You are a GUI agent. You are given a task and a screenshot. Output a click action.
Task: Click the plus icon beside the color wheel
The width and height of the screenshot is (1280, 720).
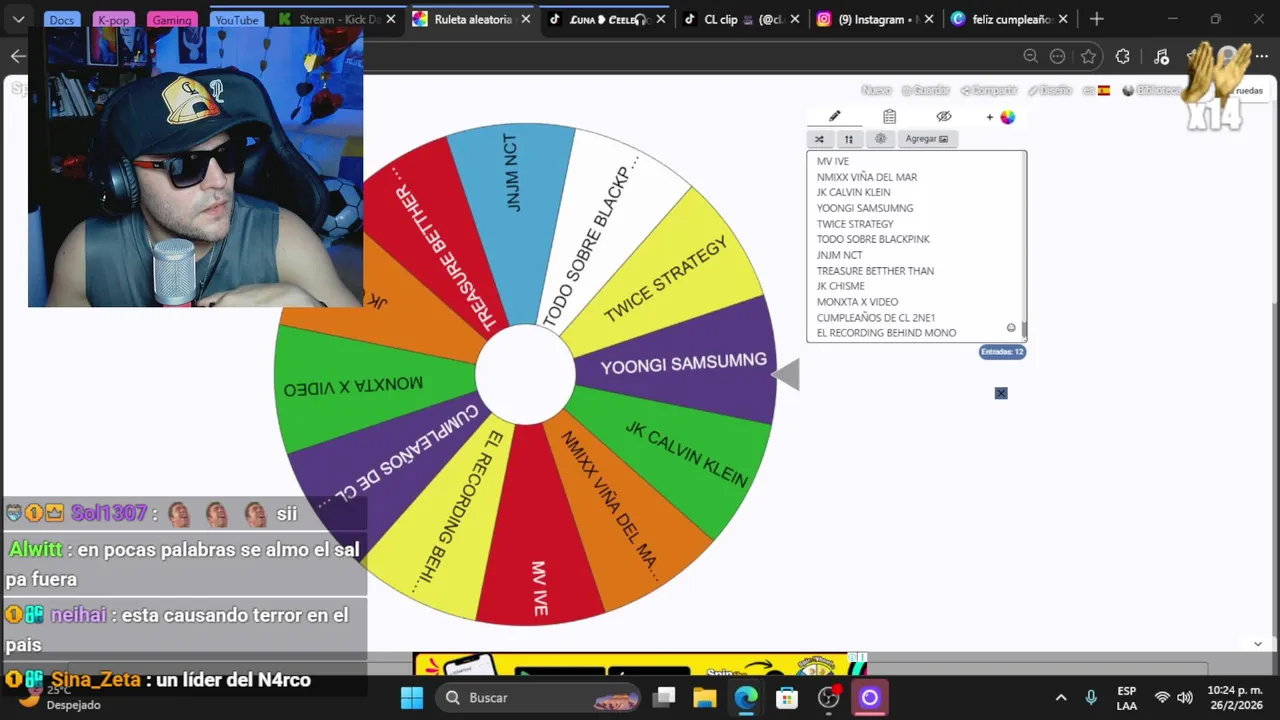tap(990, 117)
